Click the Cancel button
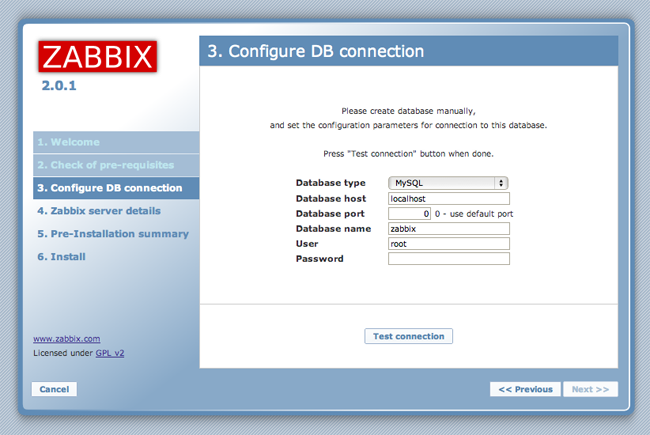The width and height of the screenshot is (650, 435). pos(54,389)
